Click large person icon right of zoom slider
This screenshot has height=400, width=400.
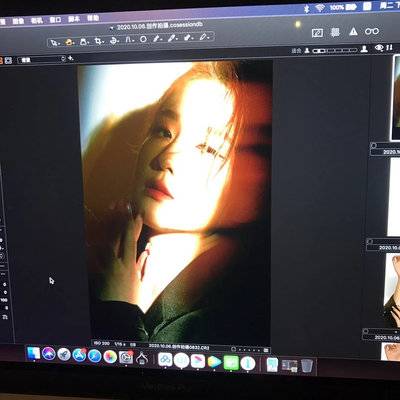(364, 49)
